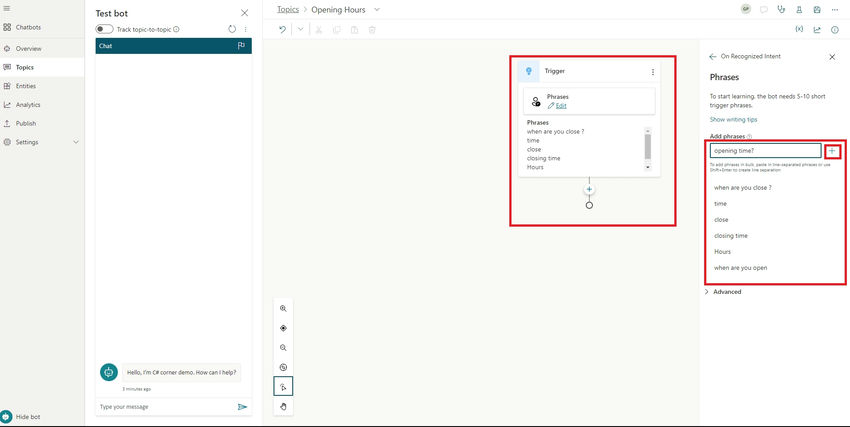
Task: Open Trigger node options menu
Action: (653, 72)
